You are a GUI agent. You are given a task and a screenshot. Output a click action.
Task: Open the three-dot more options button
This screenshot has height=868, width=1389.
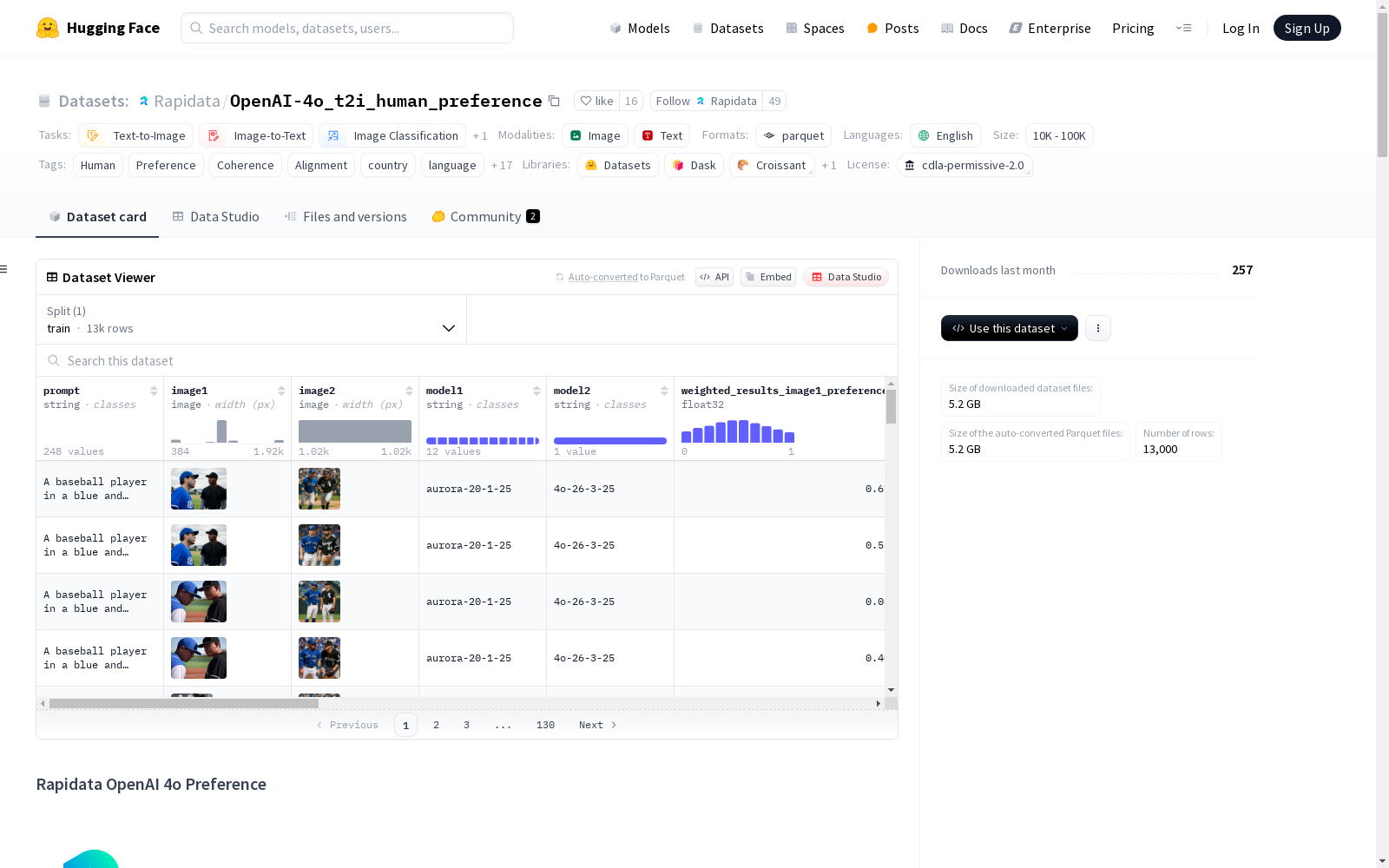1098,328
